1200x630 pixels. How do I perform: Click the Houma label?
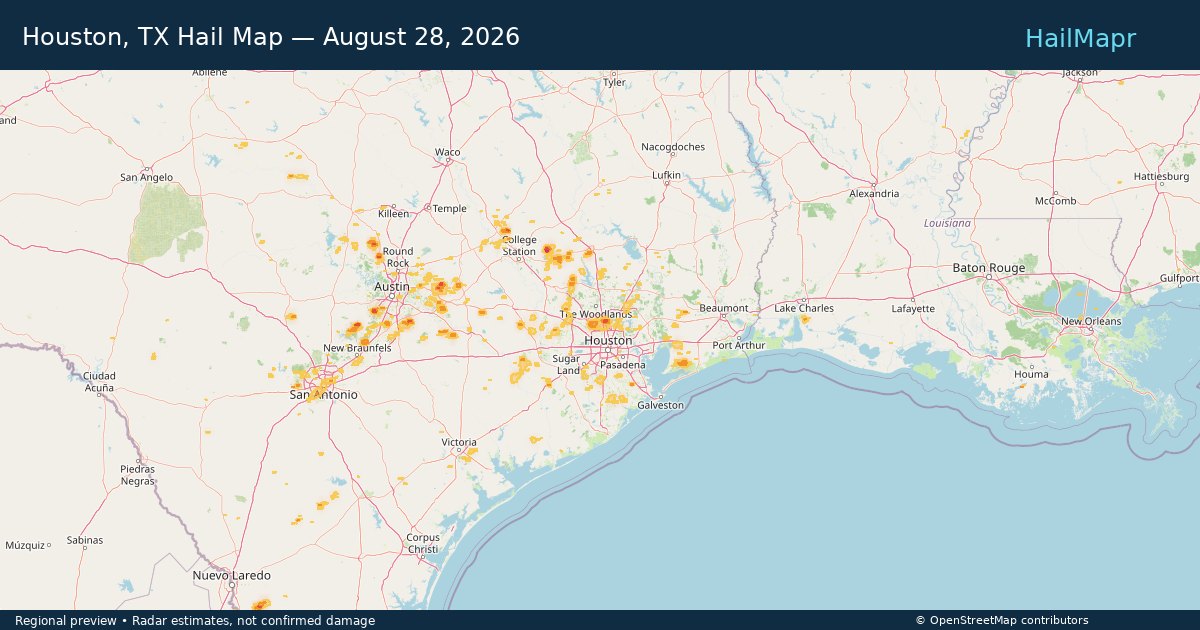[1031, 374]
